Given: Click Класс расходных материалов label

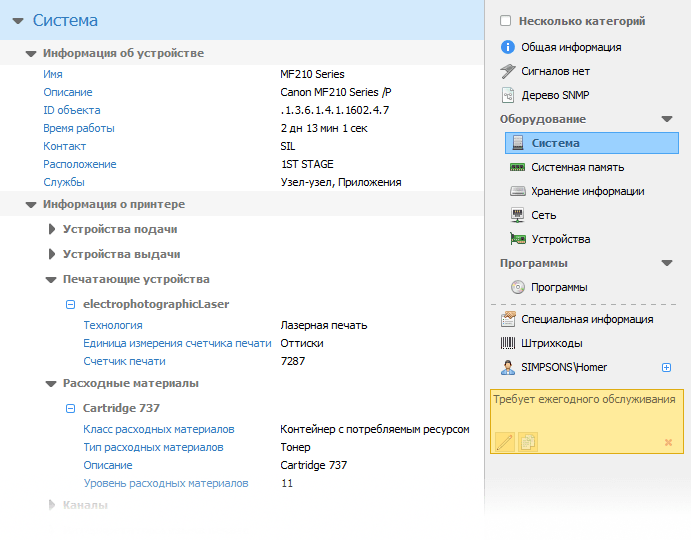Looking at the screenshot, I should pos(159,429).
